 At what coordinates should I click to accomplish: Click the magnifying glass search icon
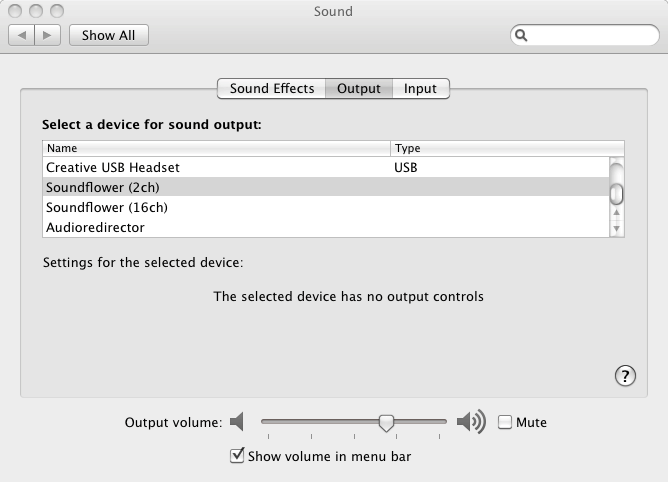[521, 35]
